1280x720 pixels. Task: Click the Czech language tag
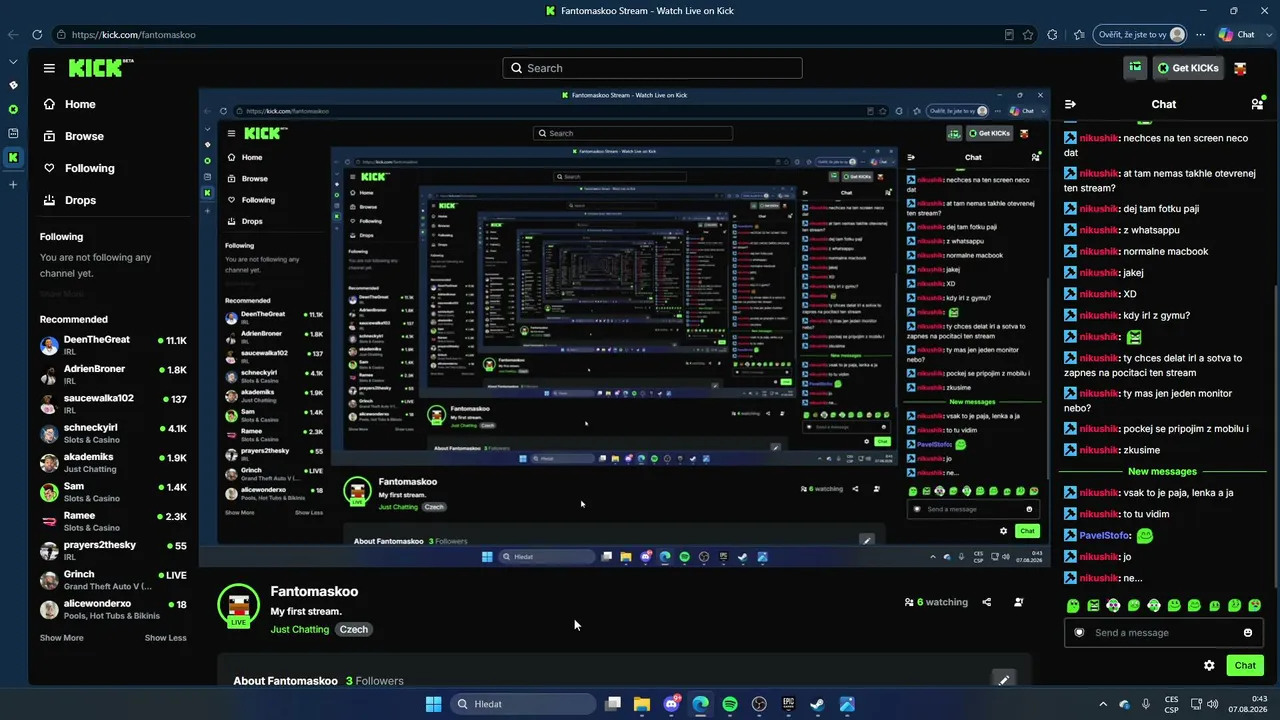354,629
